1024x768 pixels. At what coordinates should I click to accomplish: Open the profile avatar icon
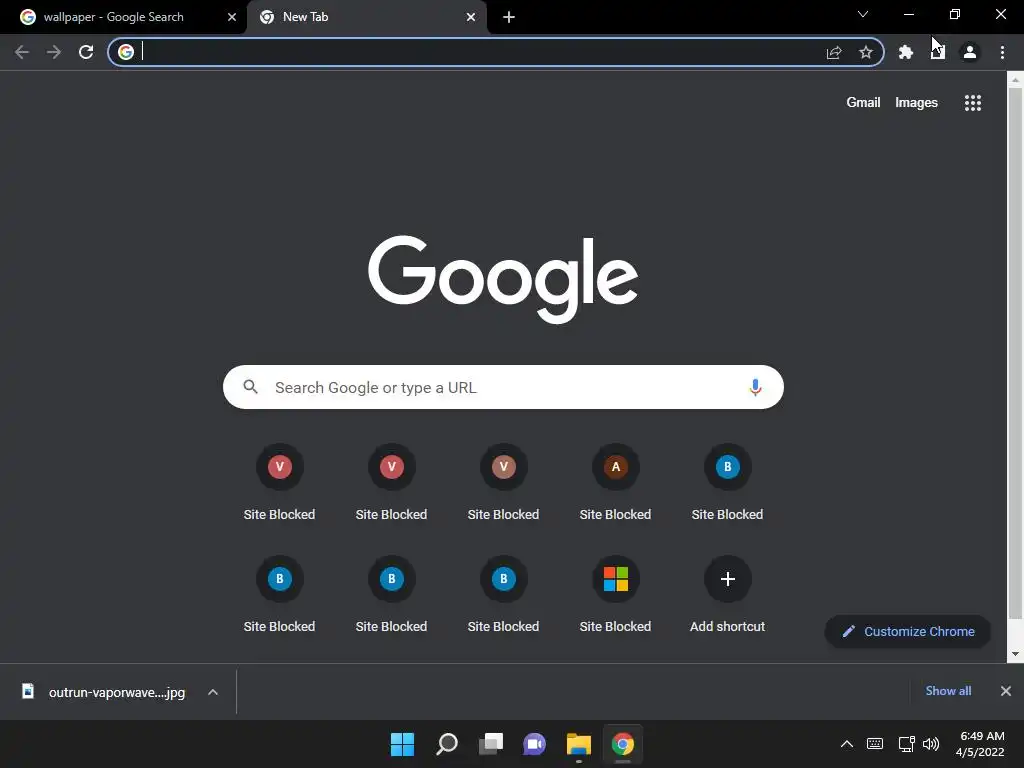tap(970, 52)
